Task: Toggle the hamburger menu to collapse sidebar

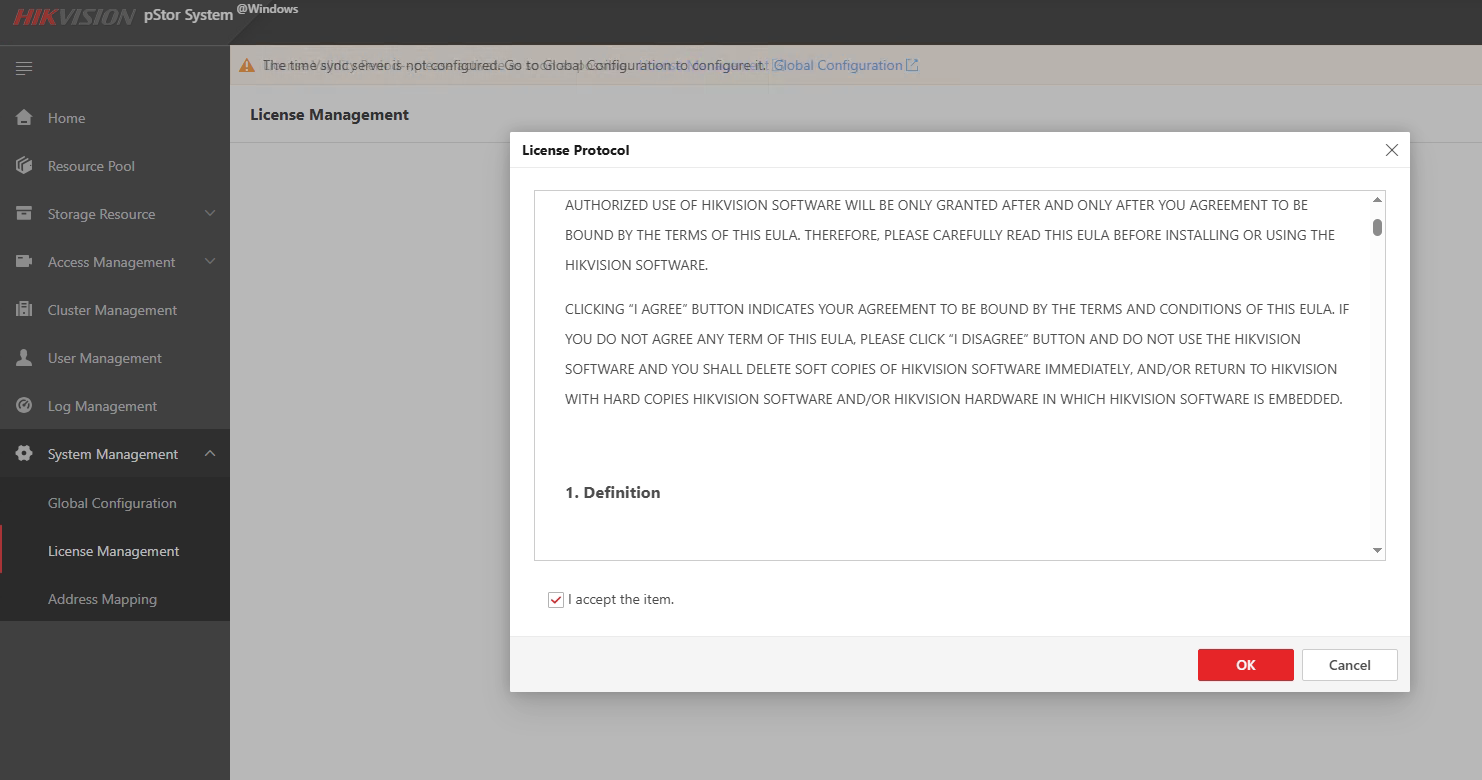Action: (x=24, y=68)
